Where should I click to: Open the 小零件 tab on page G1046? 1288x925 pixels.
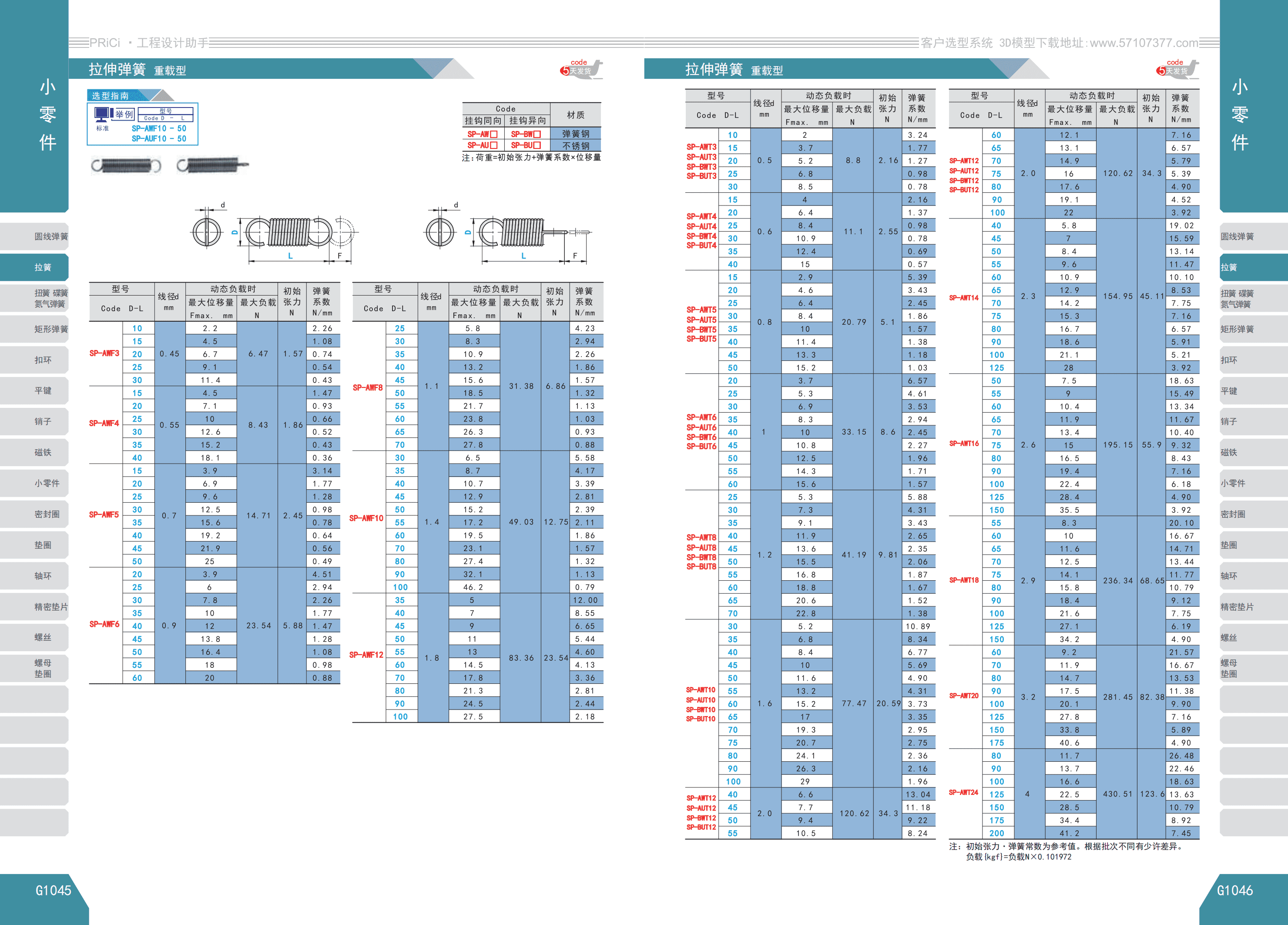pos(1253,483)
